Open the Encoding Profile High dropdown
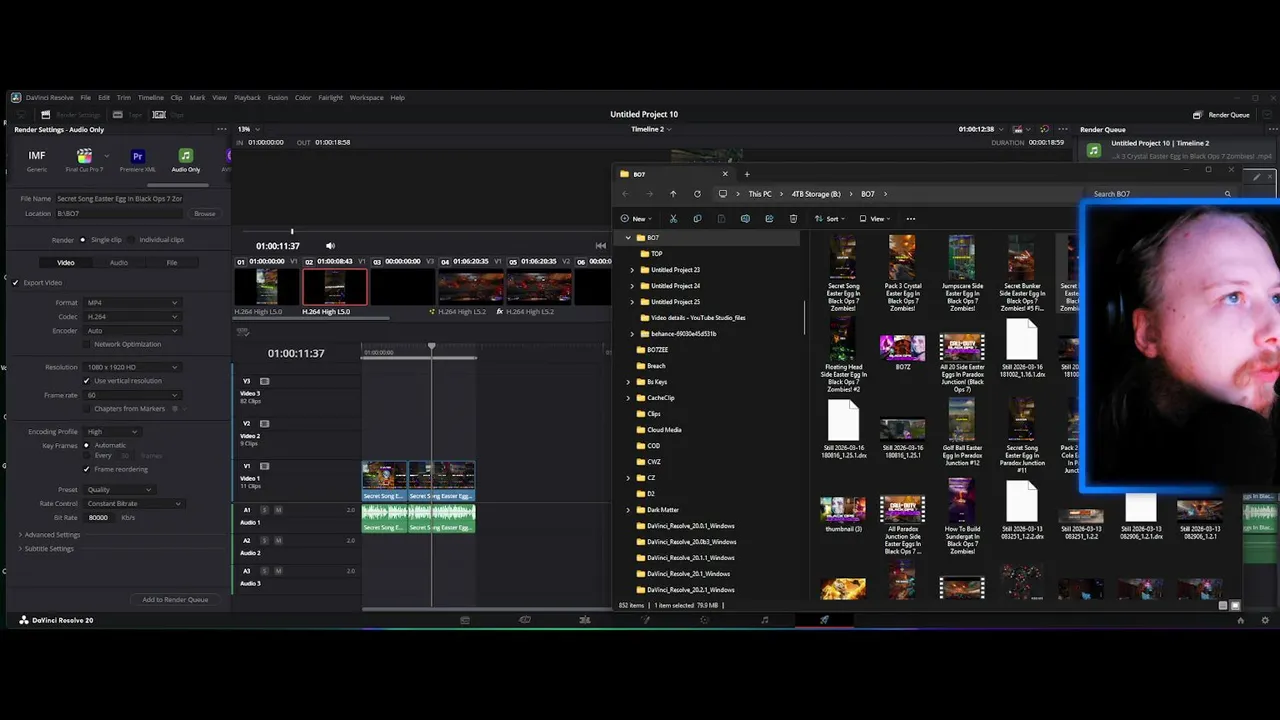 point(112,432)
